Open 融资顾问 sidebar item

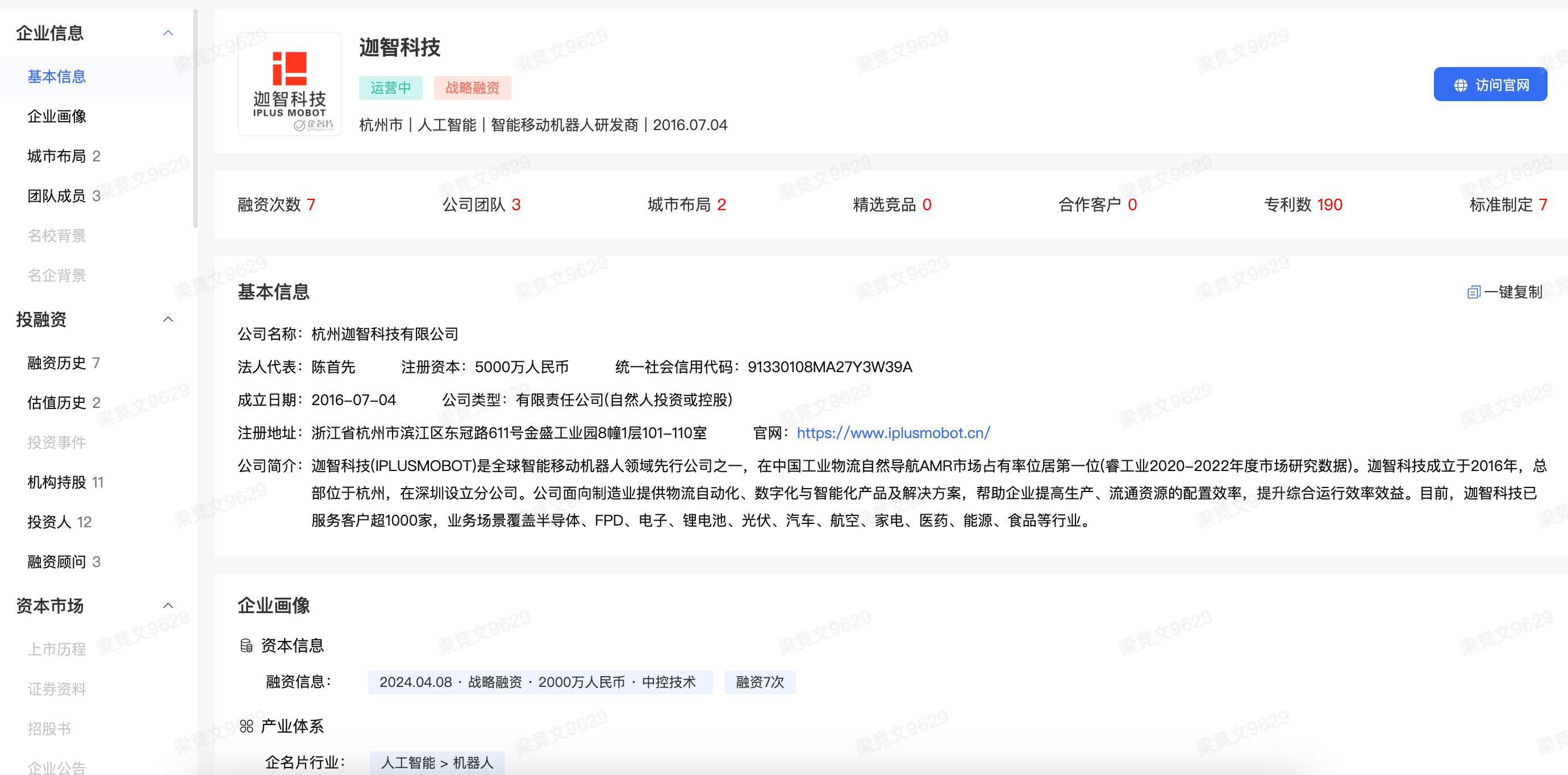pyautogui.click(x=63, y=561)
